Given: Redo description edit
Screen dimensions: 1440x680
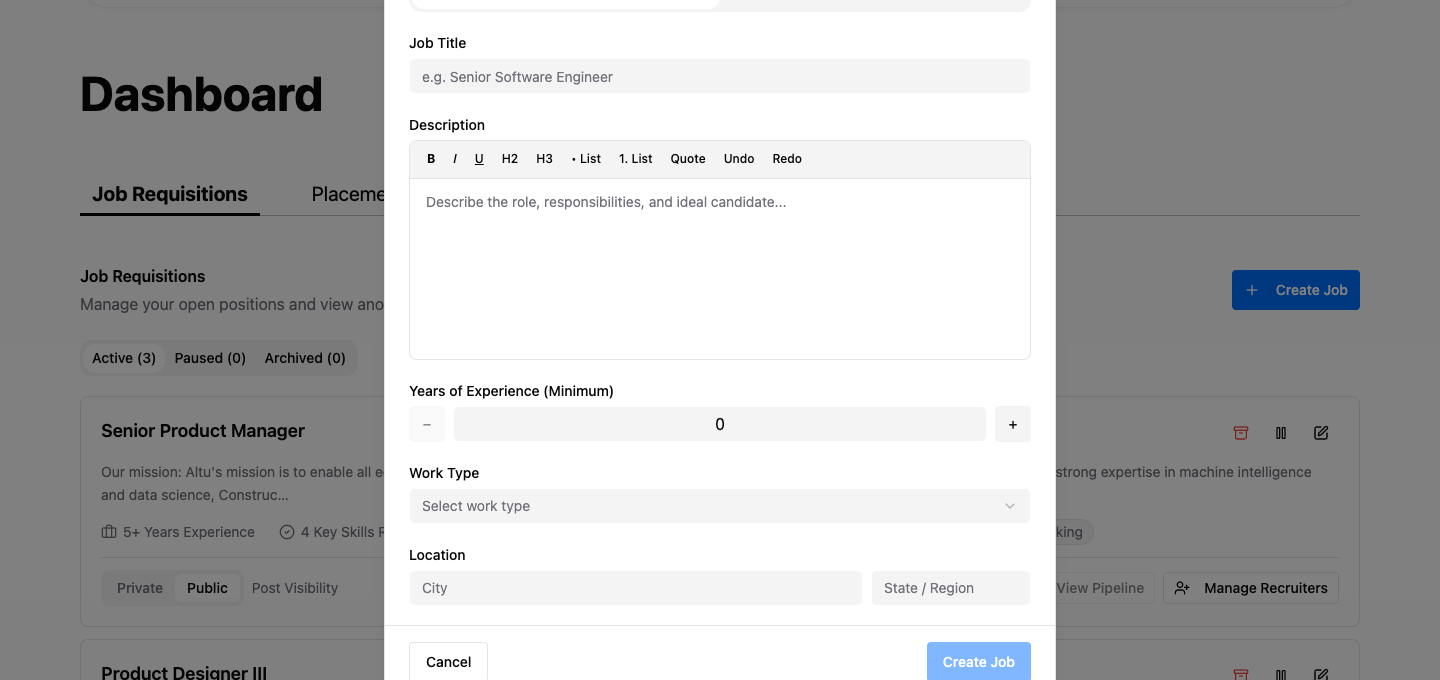Looking at the screenshot, I should 787,159.
